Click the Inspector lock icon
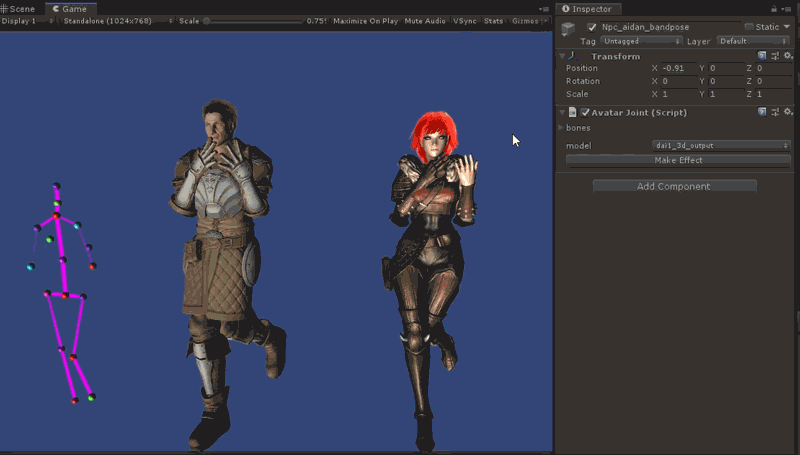The height and width of the screenshot is (455, 800). pyautogui.click(x=774, y=9)
